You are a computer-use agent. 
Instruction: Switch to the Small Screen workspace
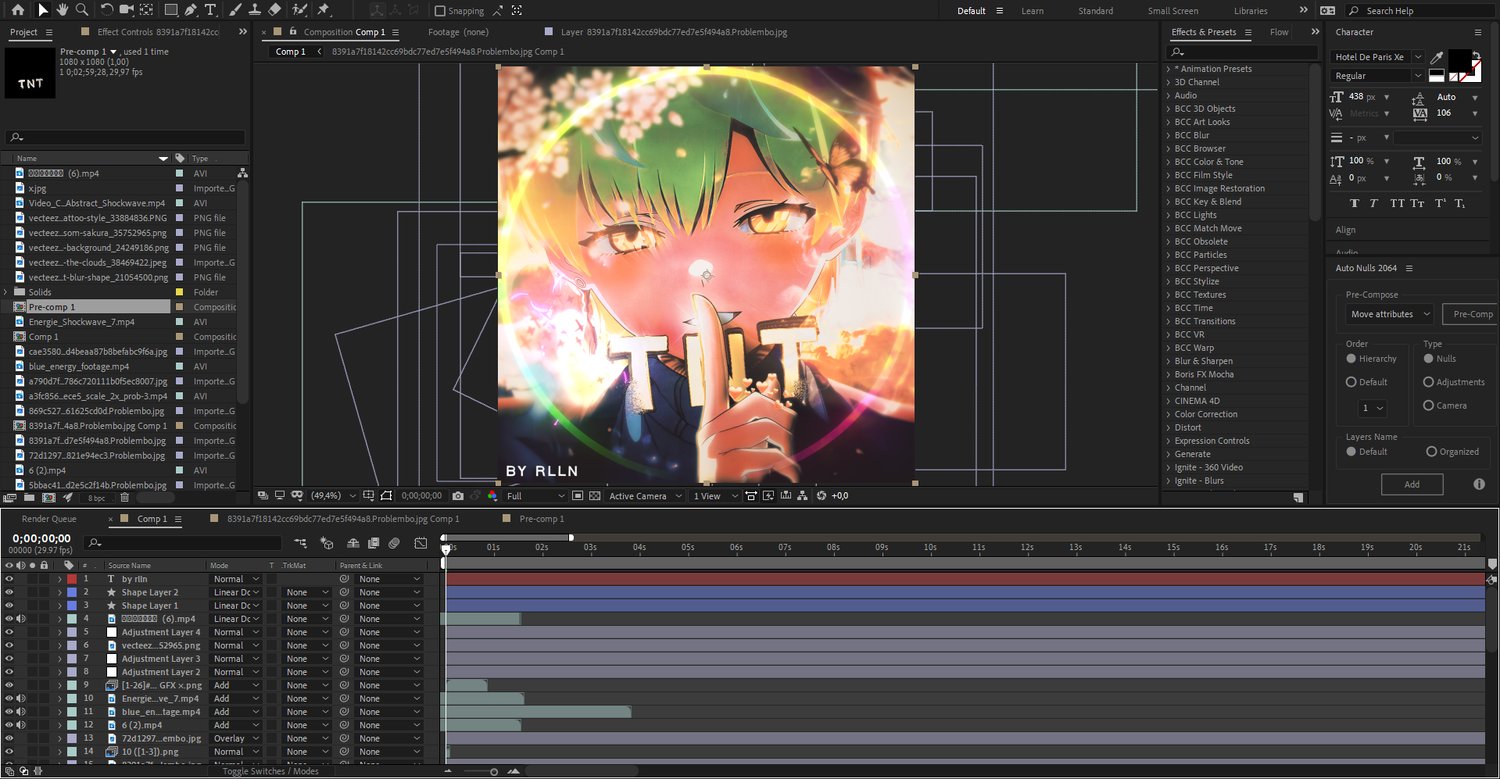(x=1173, y=11)
